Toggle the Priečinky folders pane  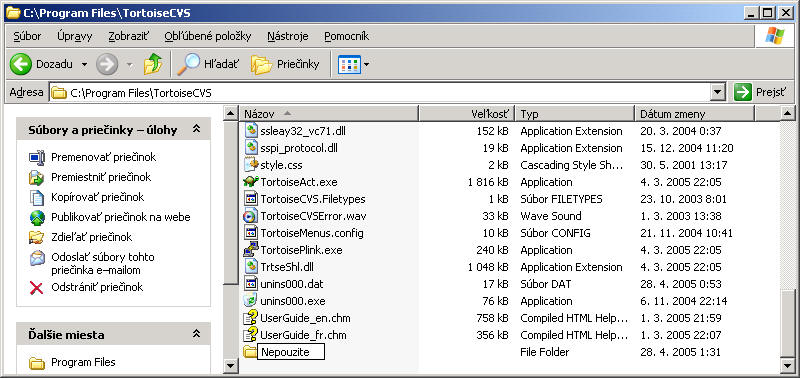tap(285, 64)
